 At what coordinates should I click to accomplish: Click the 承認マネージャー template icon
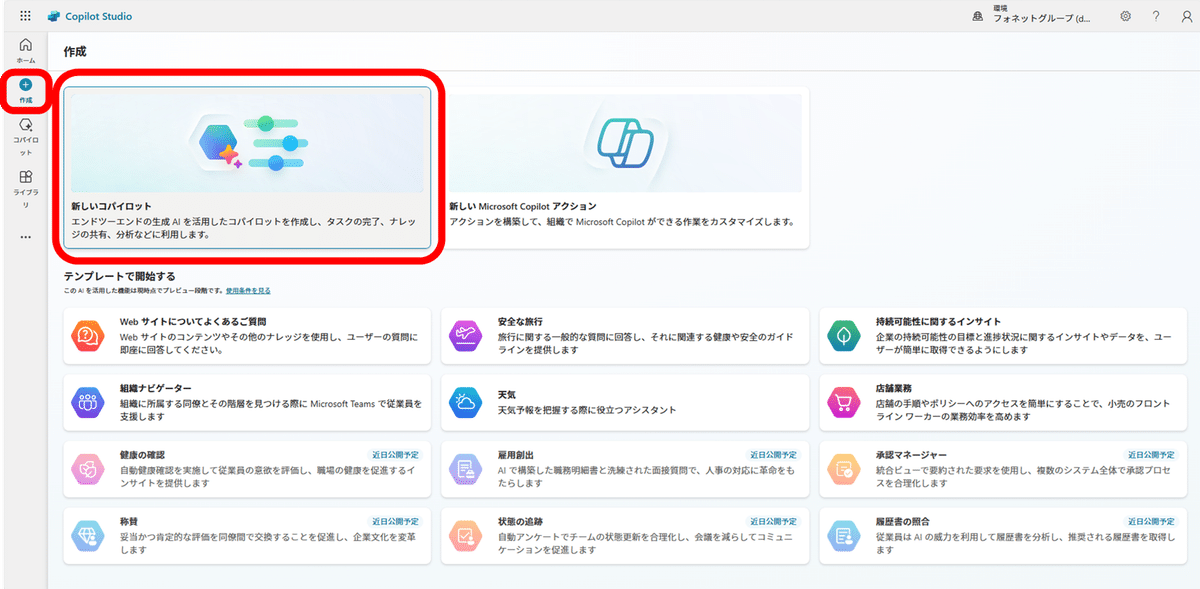[x=843, y=469]
